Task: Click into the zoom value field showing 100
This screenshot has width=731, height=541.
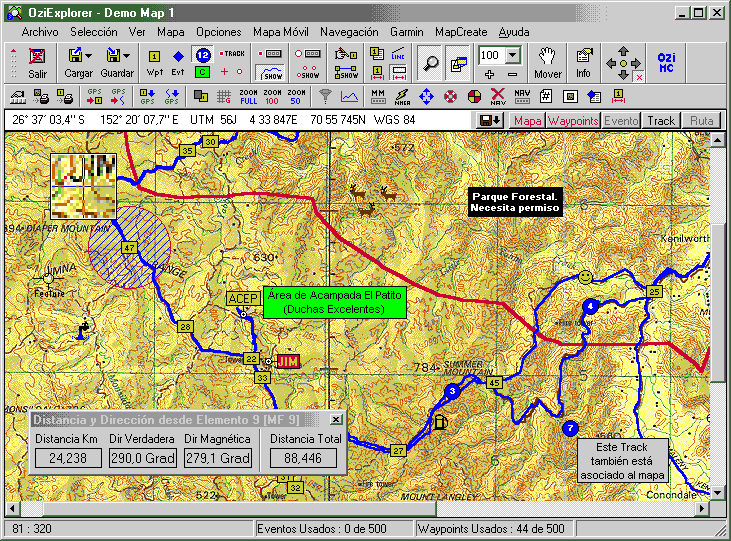Action: tap(491, 55)
